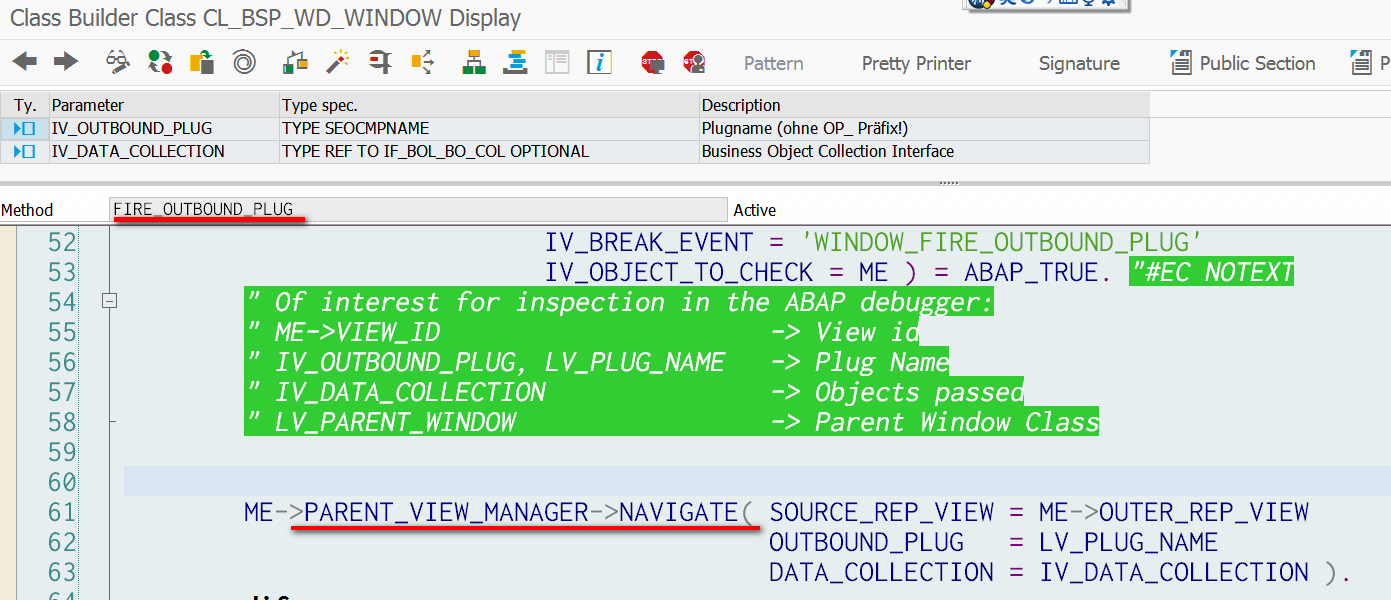1391x600 pixels.
Task: Select the TYPE SEOCMPNAME type spec cell
Action: point(489,128)
